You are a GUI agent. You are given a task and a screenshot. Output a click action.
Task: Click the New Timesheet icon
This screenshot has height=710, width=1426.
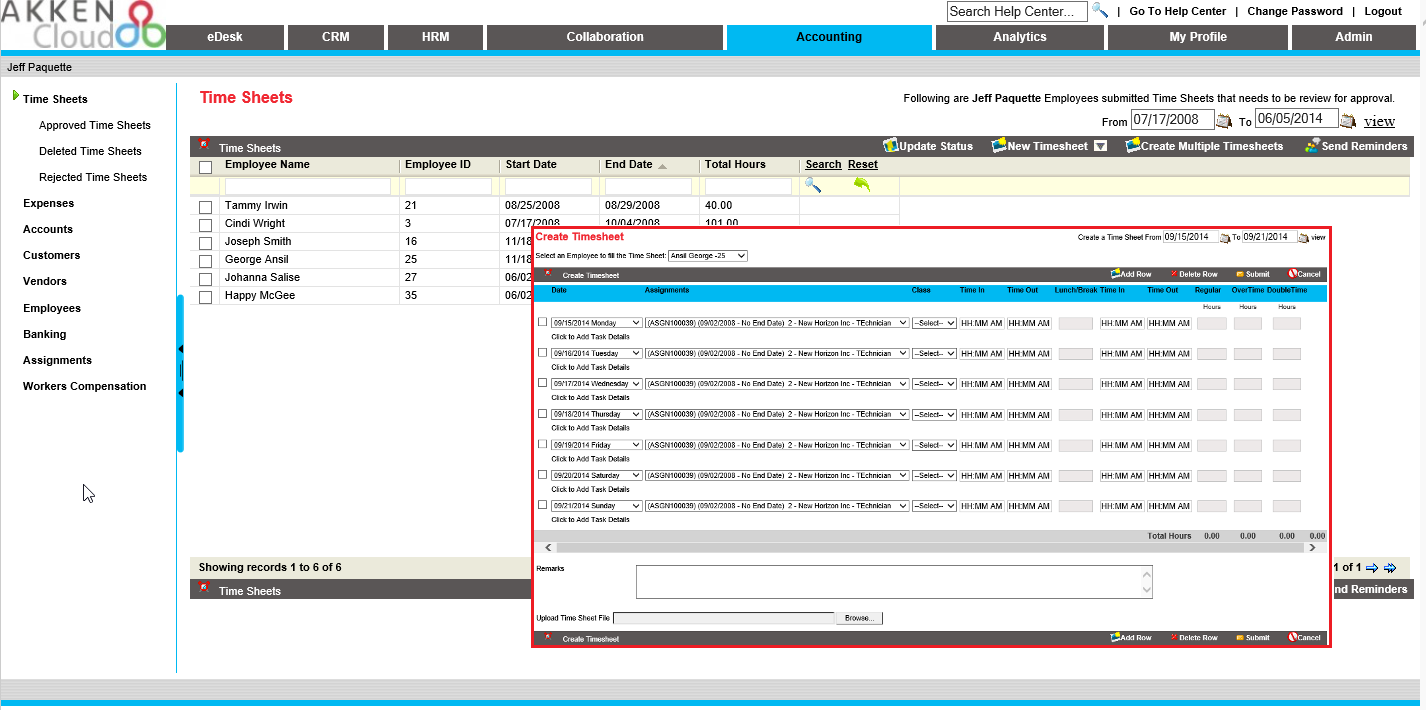(998, 146)
